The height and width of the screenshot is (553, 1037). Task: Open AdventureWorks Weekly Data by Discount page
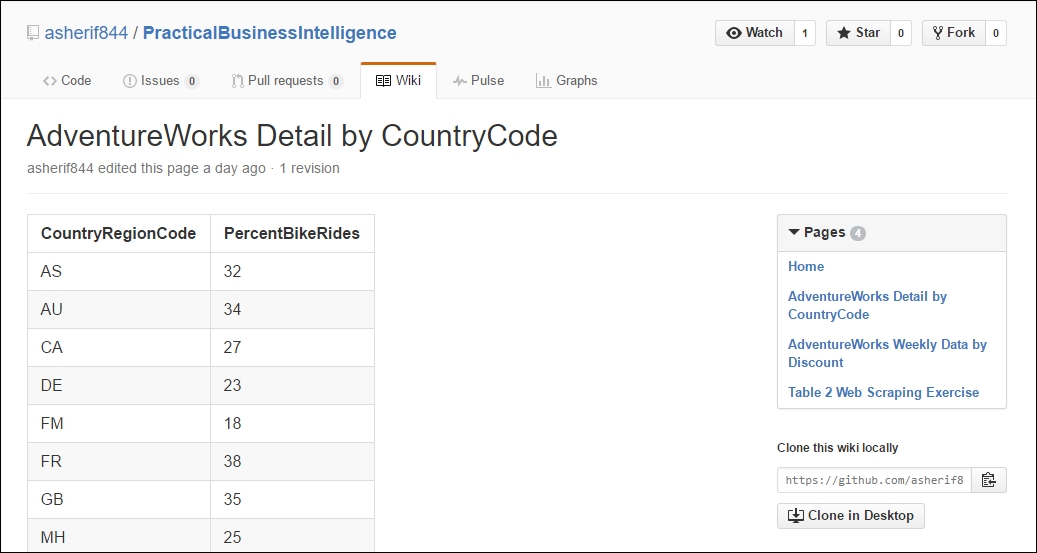point(887,353)
